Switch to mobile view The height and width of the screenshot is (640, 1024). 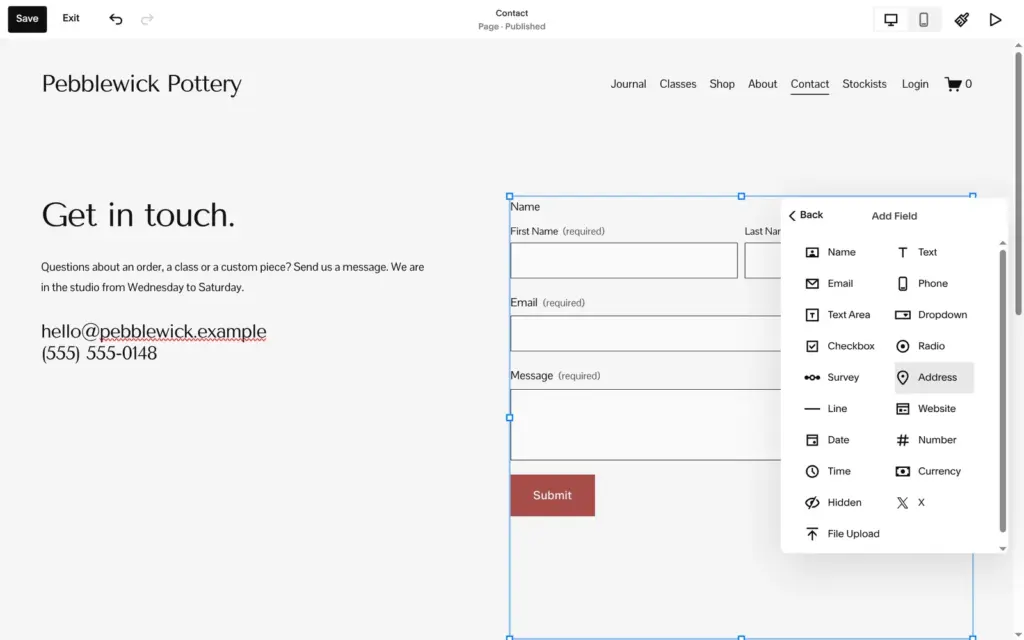[x=923, y=20]
